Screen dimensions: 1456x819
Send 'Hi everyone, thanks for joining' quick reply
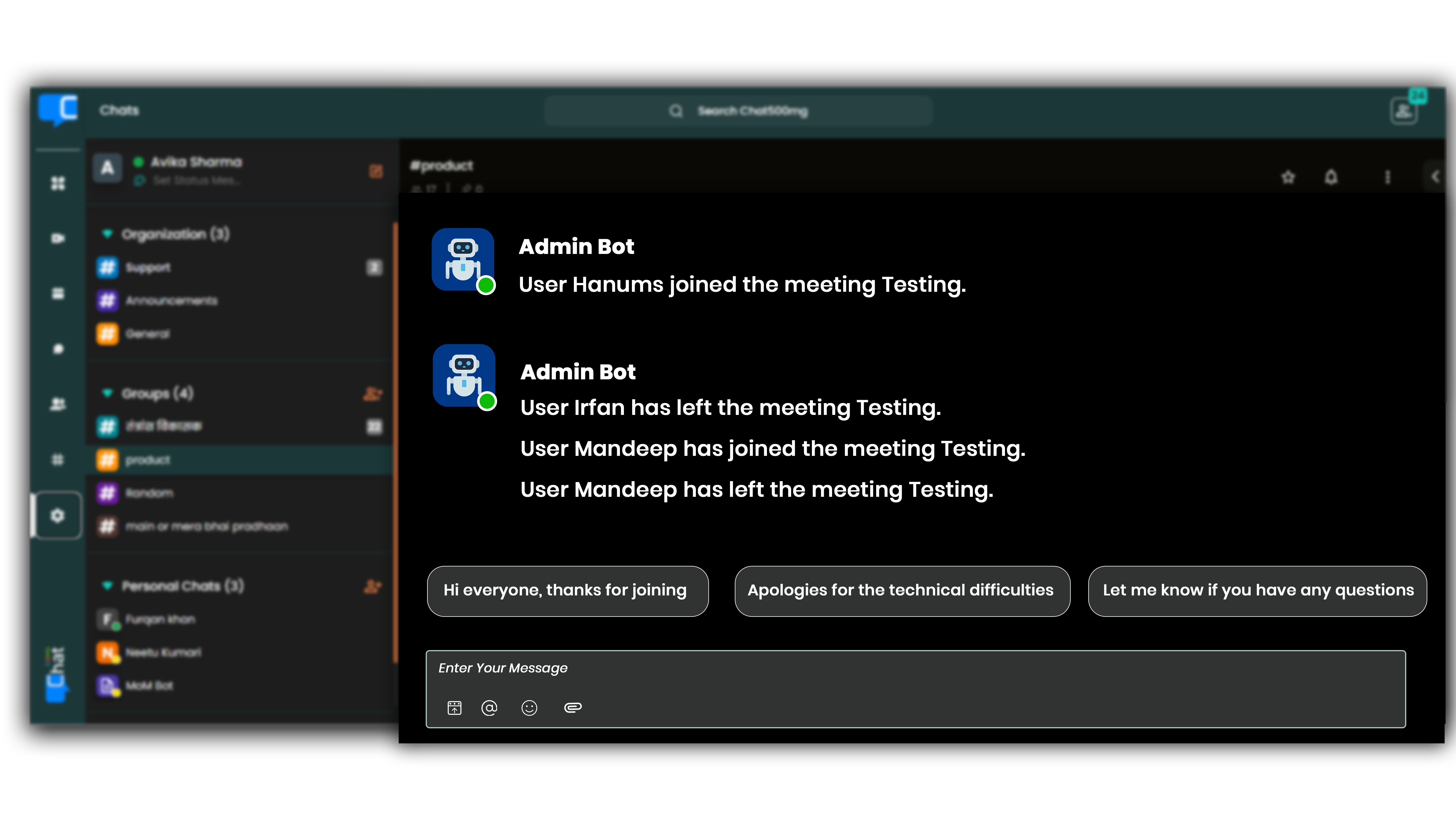point(568,591)
